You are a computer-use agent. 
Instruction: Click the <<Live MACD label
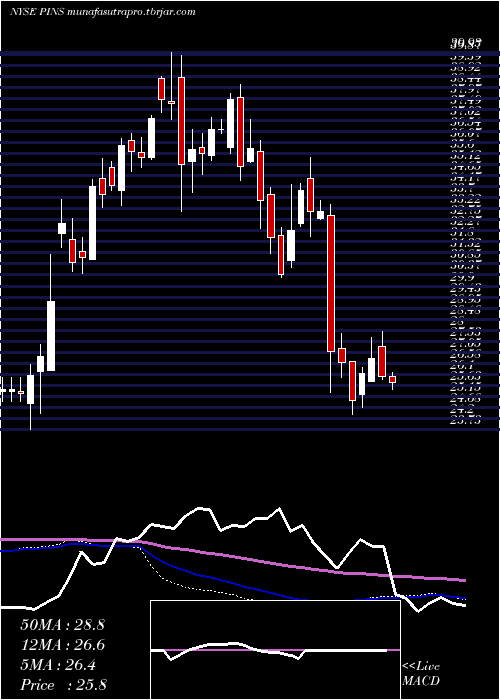click(421, 674)
